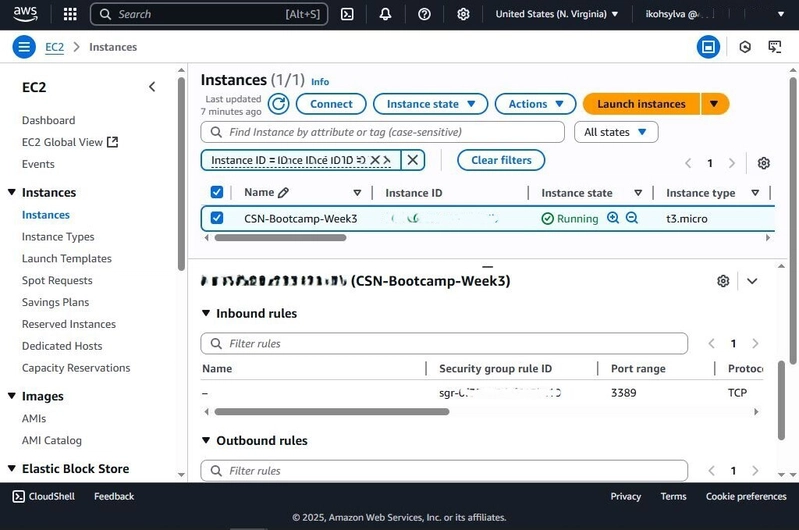Collapse the Elastic Block Store sidebar group
This screenshot has width=799, height=530.
[x=12, y=468]
